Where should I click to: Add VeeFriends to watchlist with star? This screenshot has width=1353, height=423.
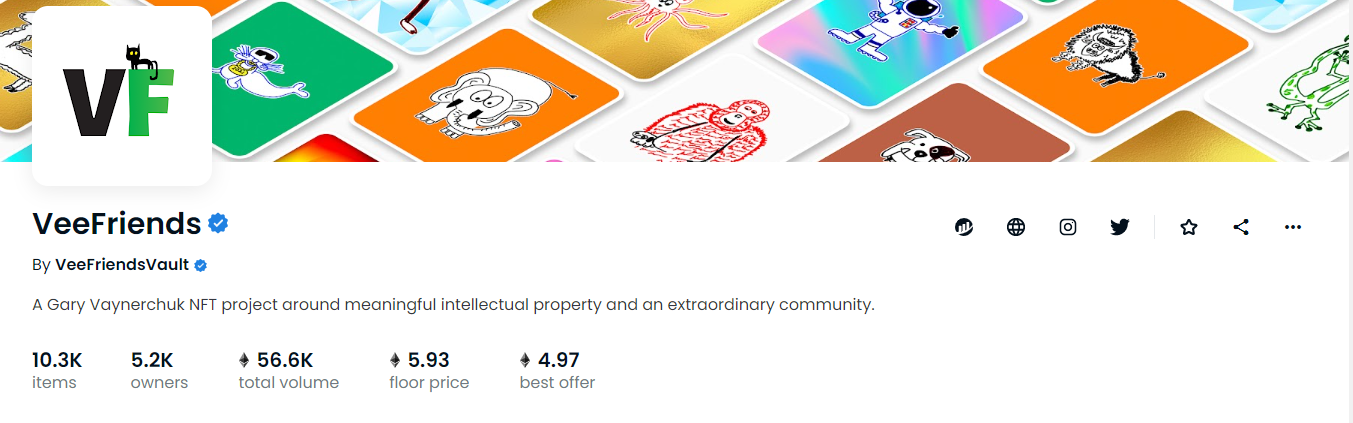(1189, 227)
